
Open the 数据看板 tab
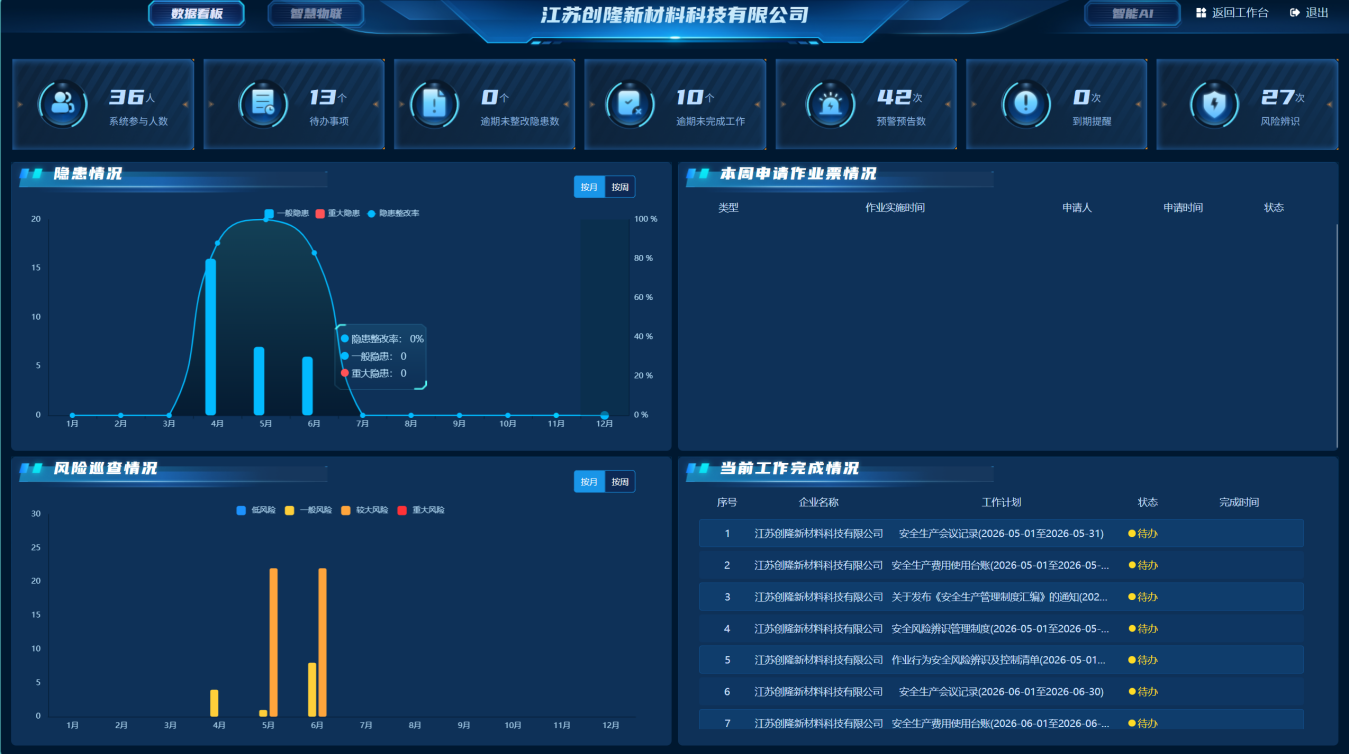197,14
